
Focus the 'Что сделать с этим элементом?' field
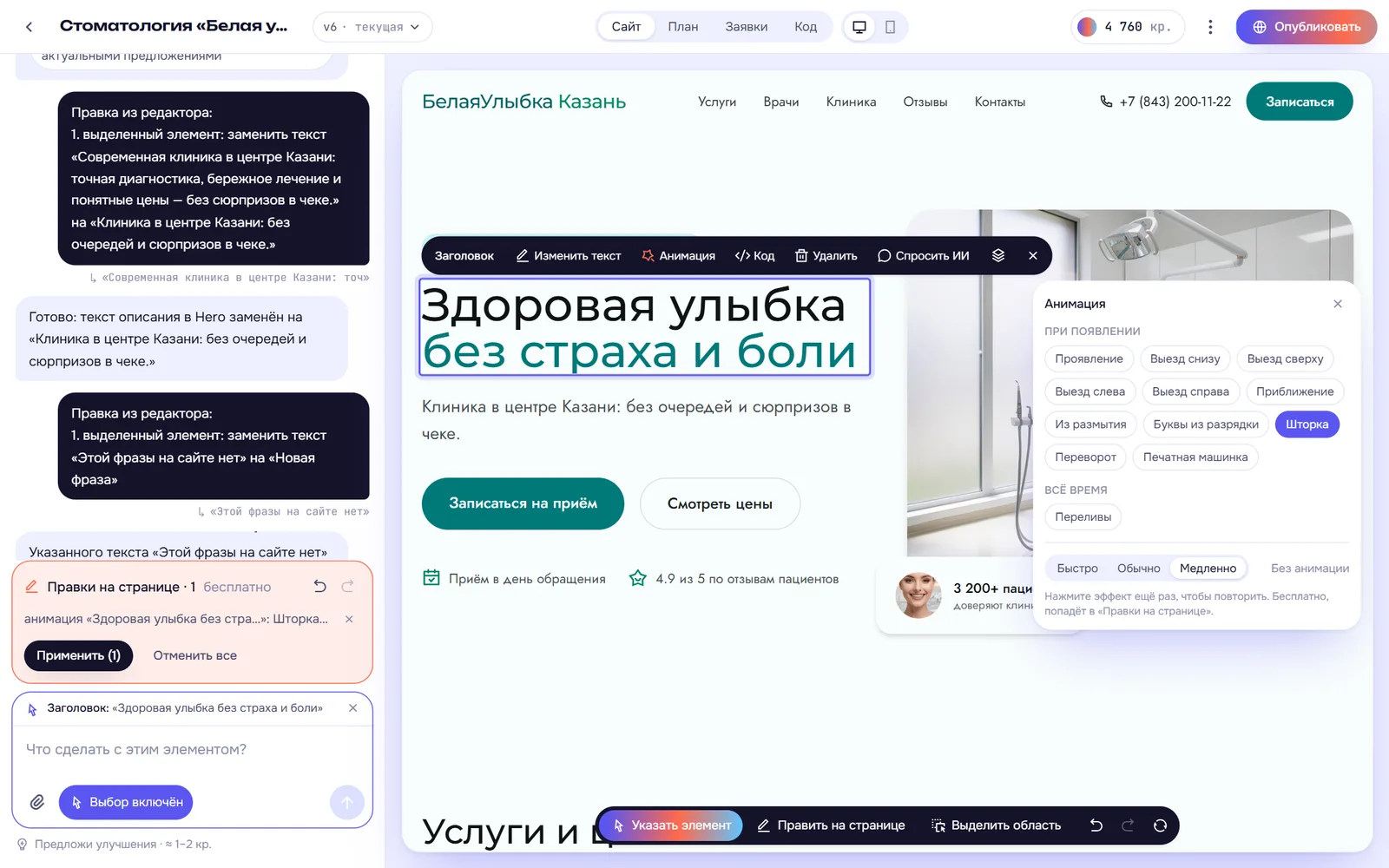[192, 750]
